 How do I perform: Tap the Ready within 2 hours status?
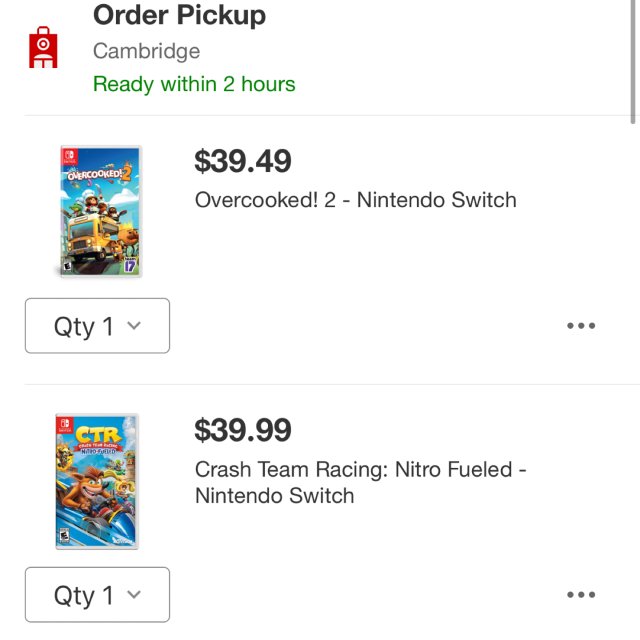click(x=194, y=84)
